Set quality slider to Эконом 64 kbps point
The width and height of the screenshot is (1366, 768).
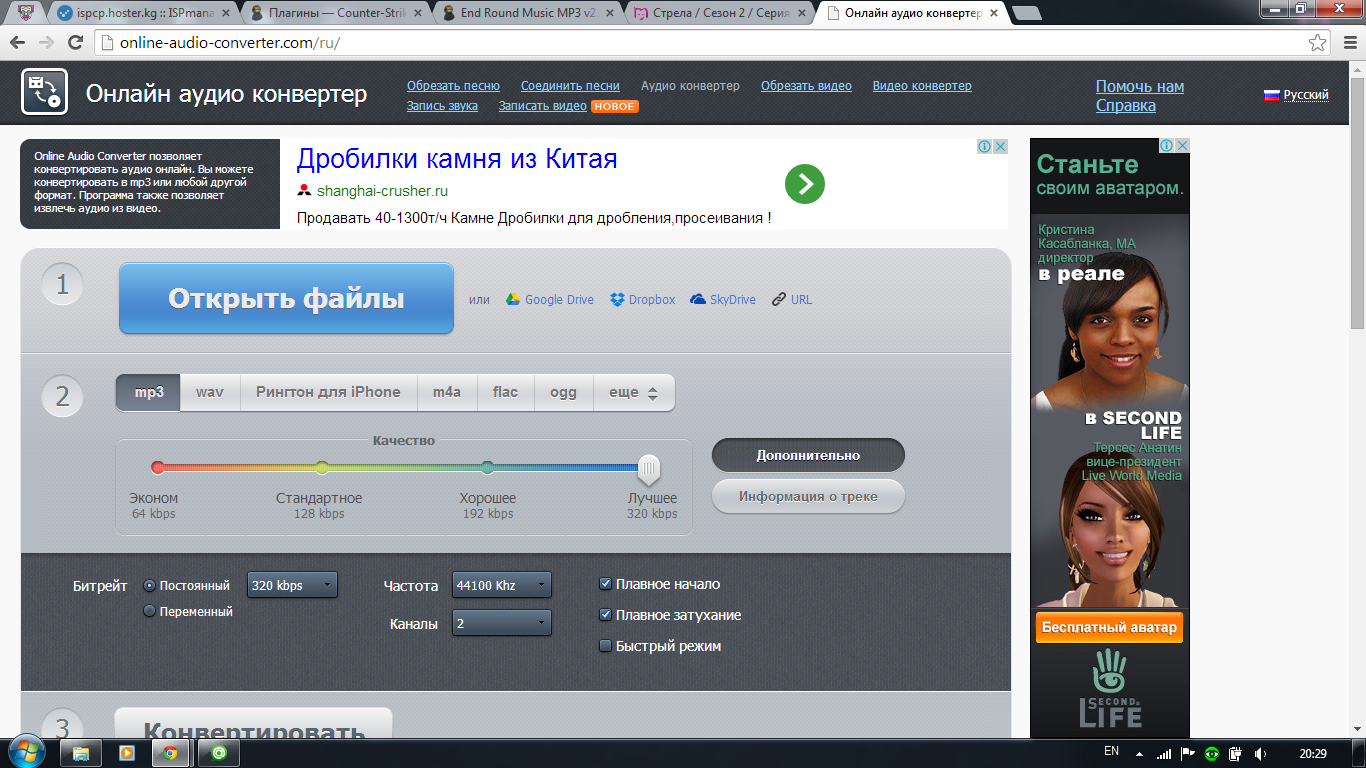158,467
